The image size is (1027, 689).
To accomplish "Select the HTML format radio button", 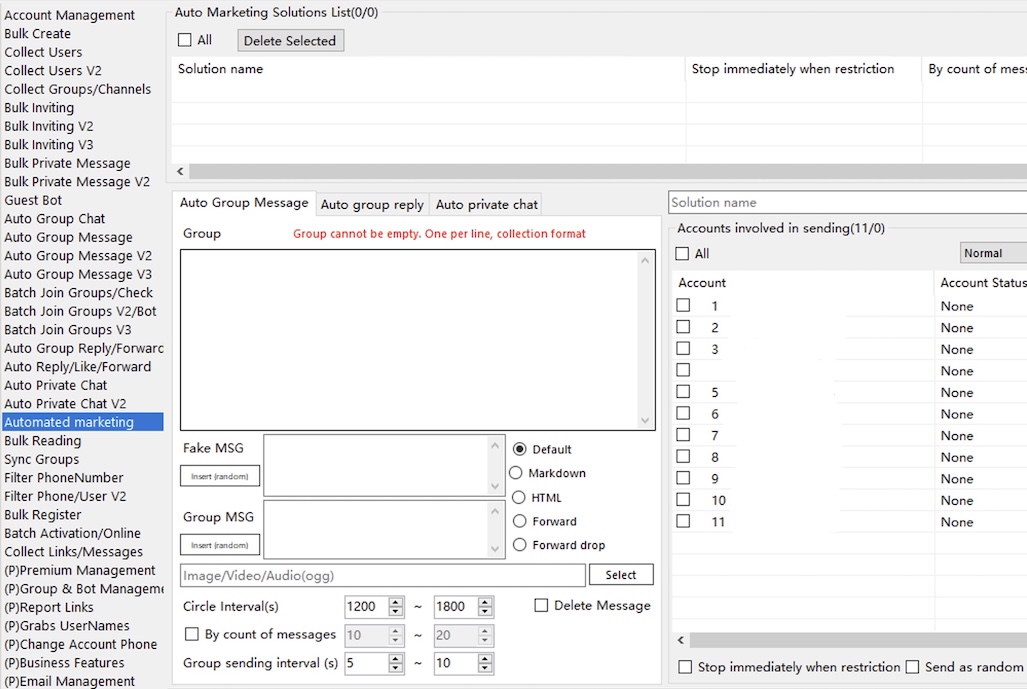I will click(x=519, y=498).
